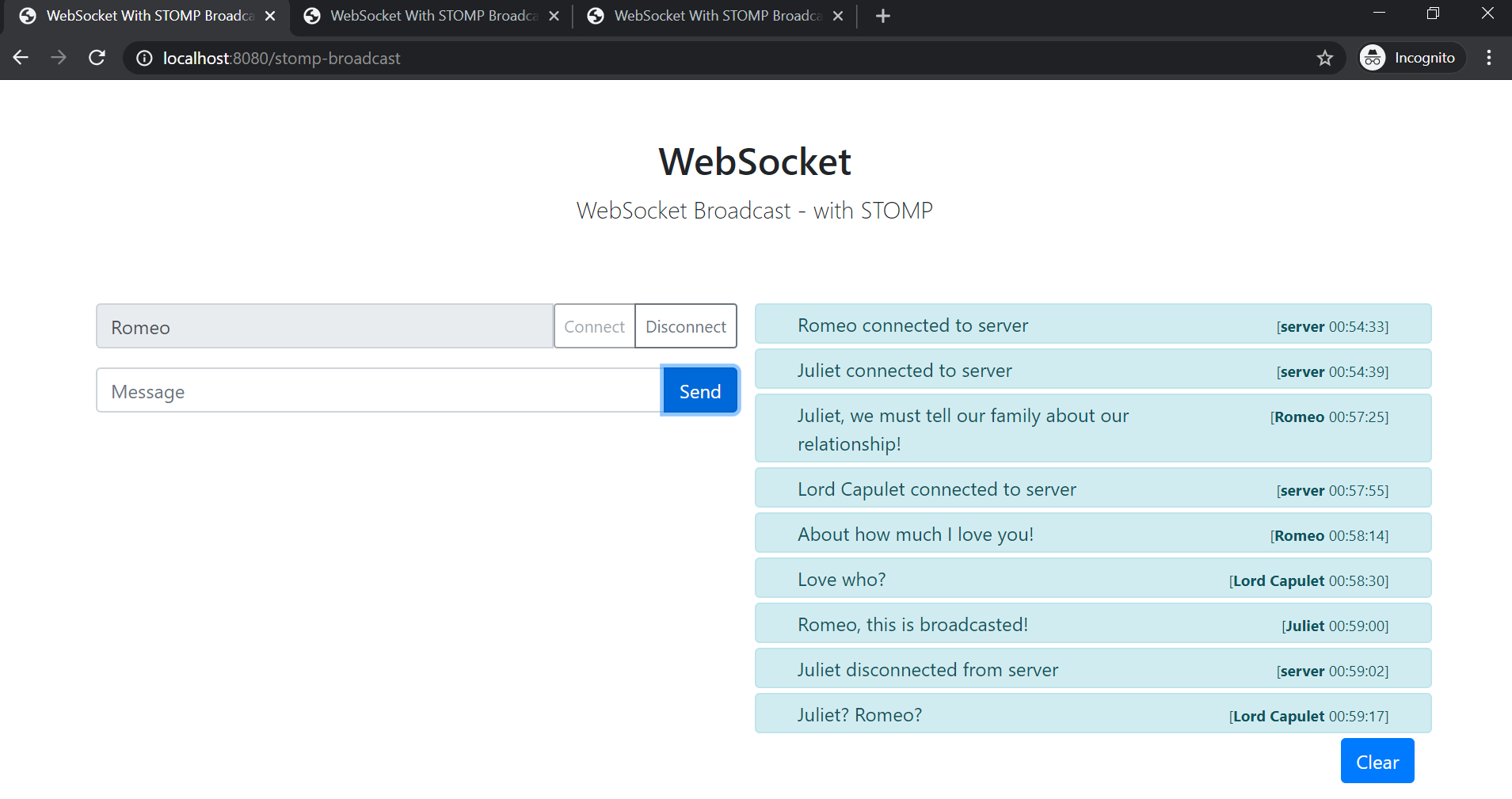The height and width of the screenshot is (799, 1512).
Task: Clear the message log
Action: pyautogui.click(x=1377, y=761)
